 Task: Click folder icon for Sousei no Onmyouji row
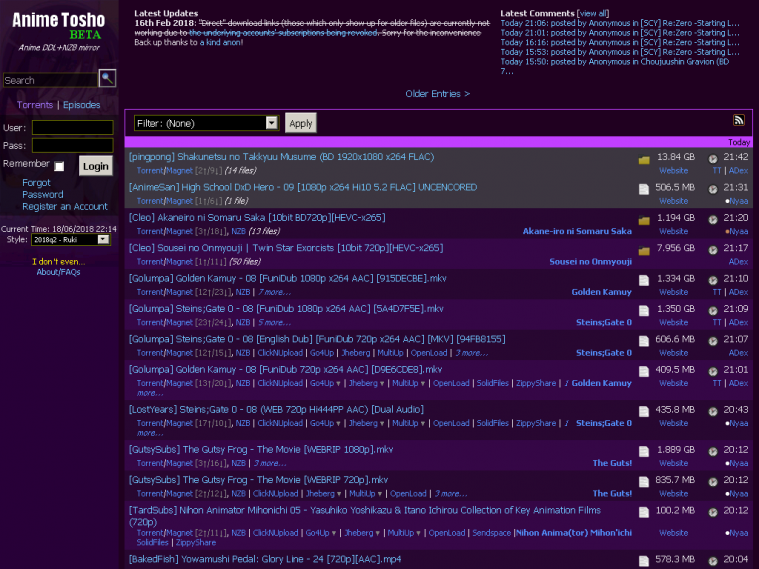pos(644,251)
